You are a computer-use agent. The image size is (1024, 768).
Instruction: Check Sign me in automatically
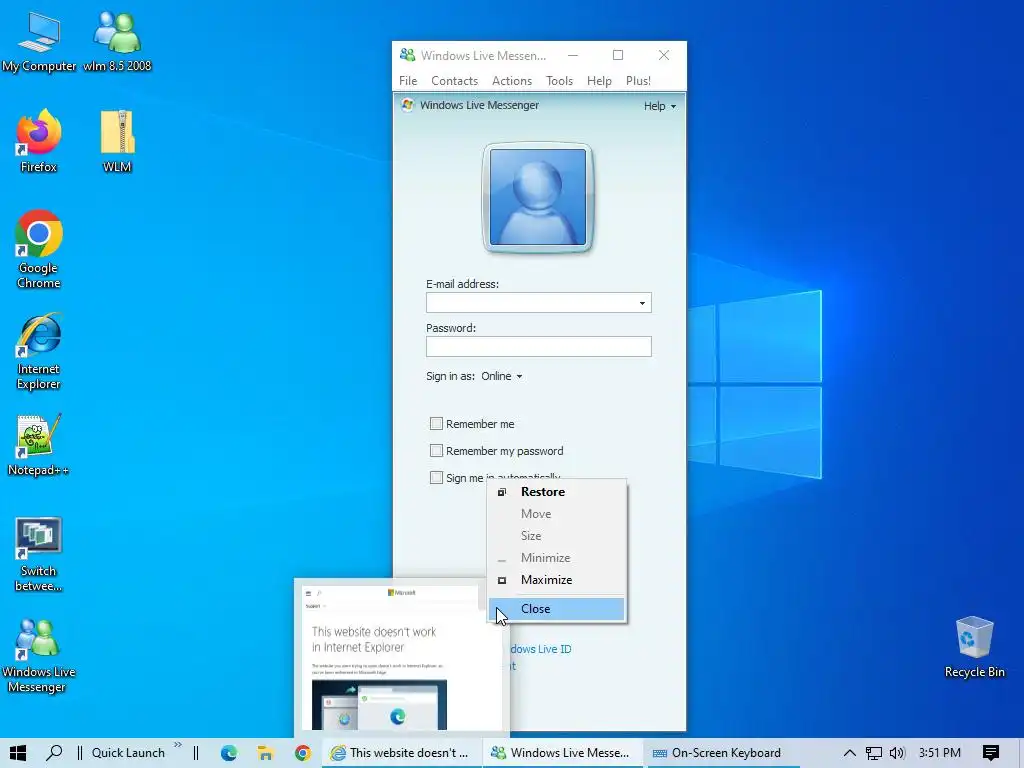(436, 477)
